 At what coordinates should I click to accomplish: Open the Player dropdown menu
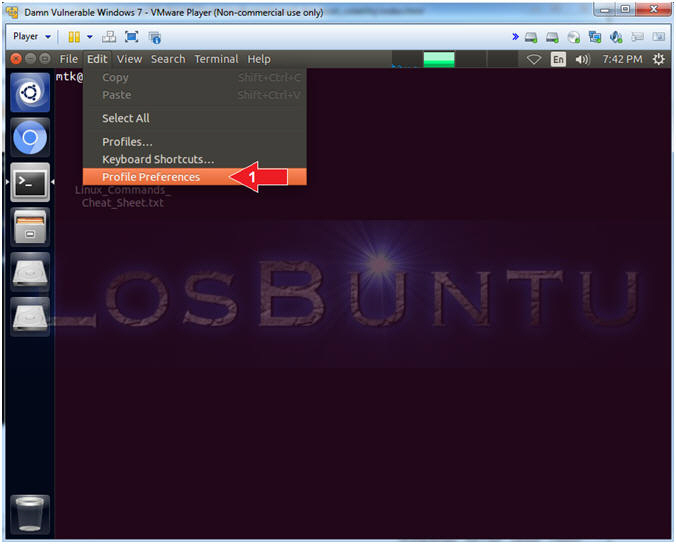pyautogui.click(x=32, y=37)
